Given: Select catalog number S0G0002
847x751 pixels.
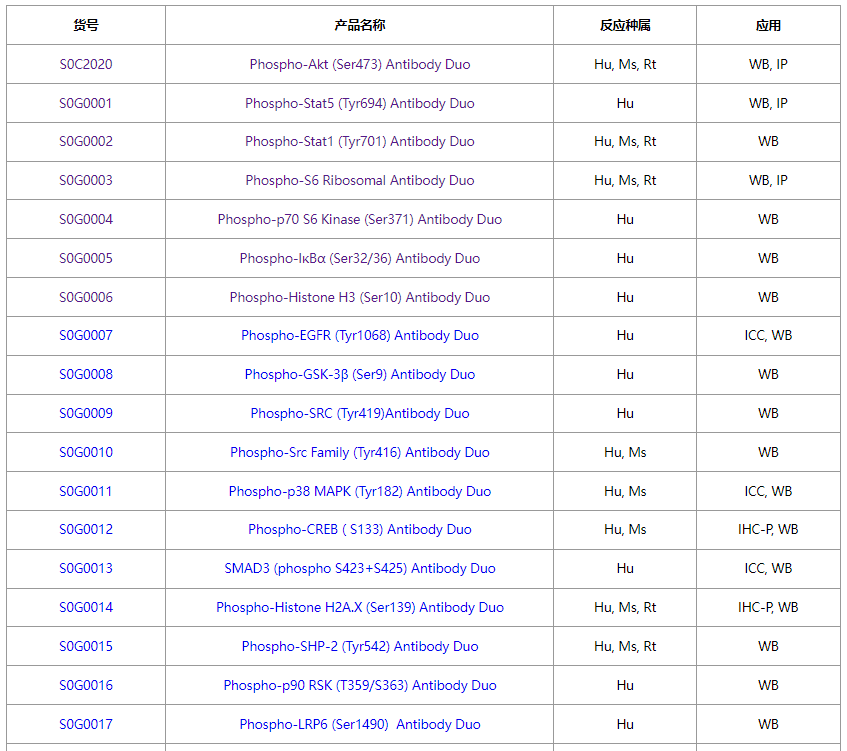Looking at the screenshot, I should tap(85, 141).
